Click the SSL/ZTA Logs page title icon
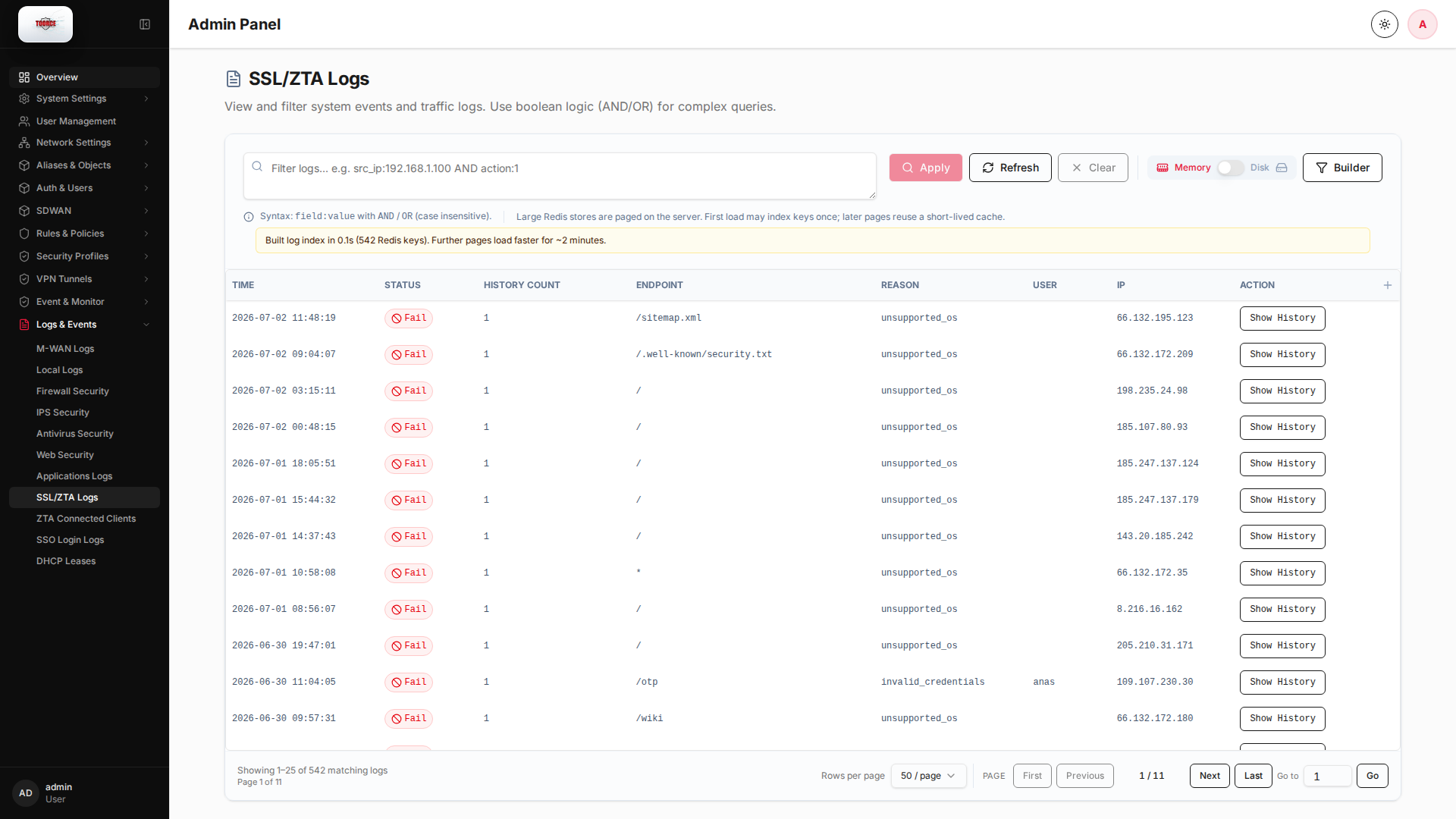 [x=234, y=79]
